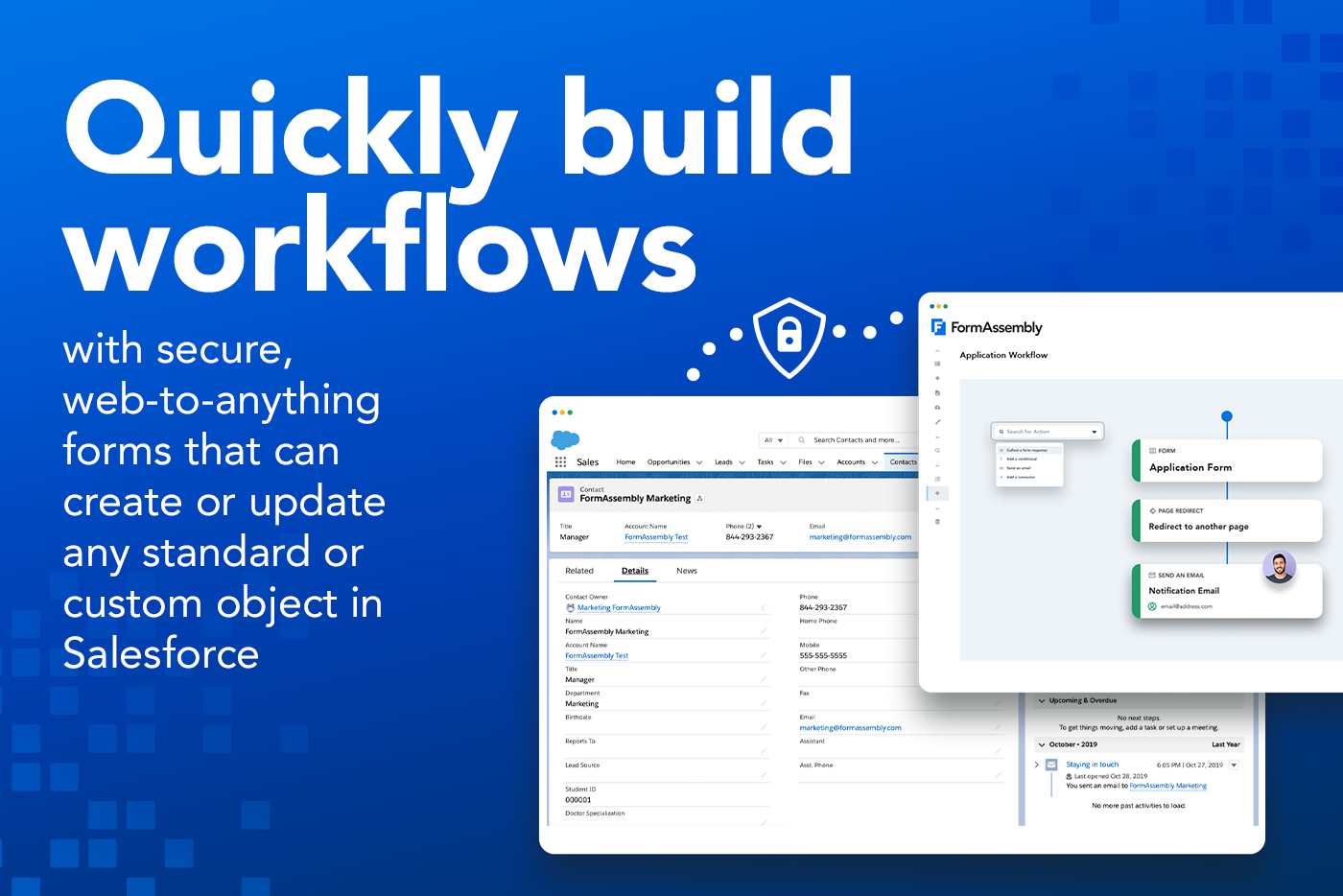
Task: Switch to the Related tab
Action: coord(579,571)
